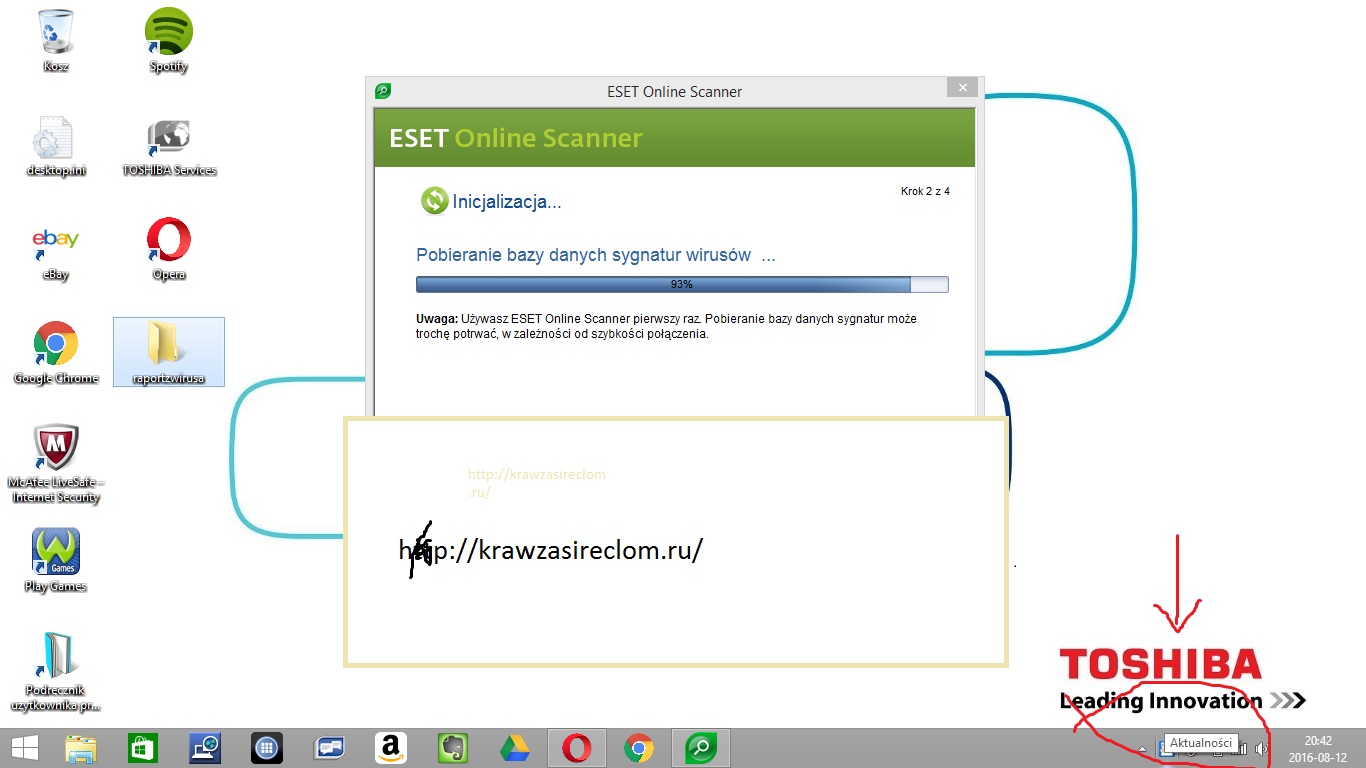This screenshot has height=768, width=1366.
Task: Switch to ESET Online Scanner taskbar button
Action: point(700,748)
